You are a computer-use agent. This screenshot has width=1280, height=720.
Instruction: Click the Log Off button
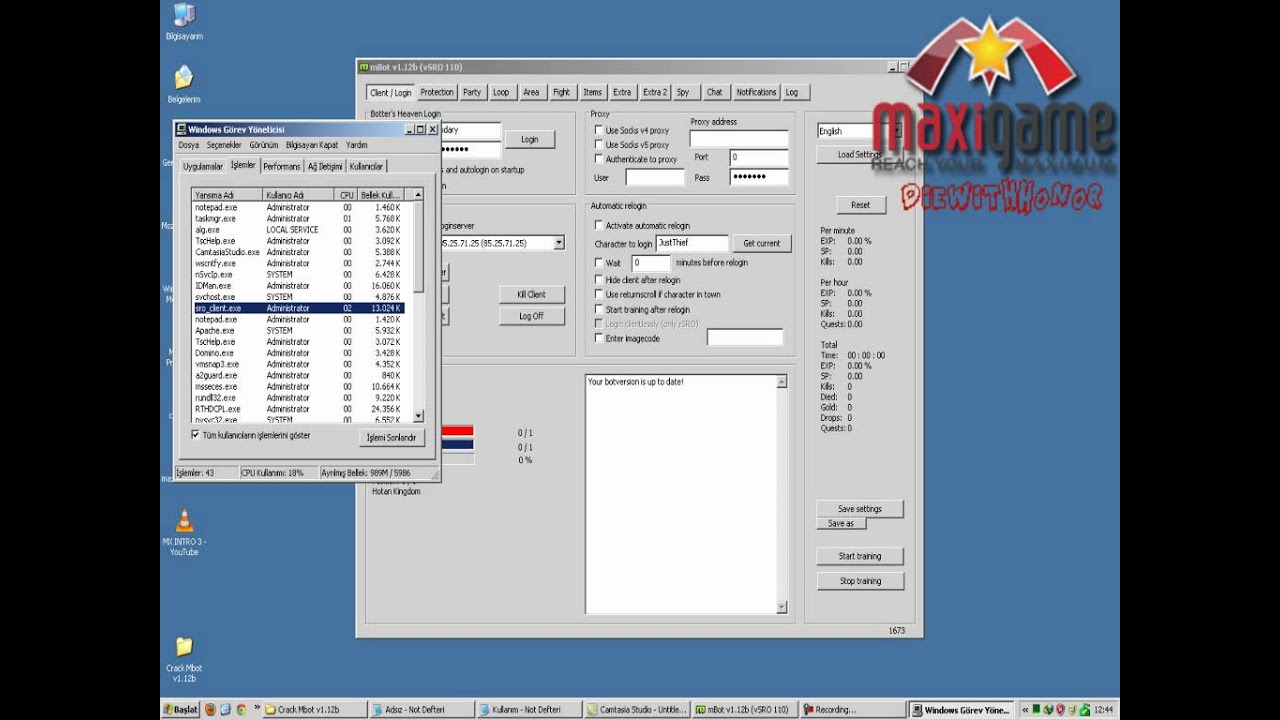click(531, 316)
